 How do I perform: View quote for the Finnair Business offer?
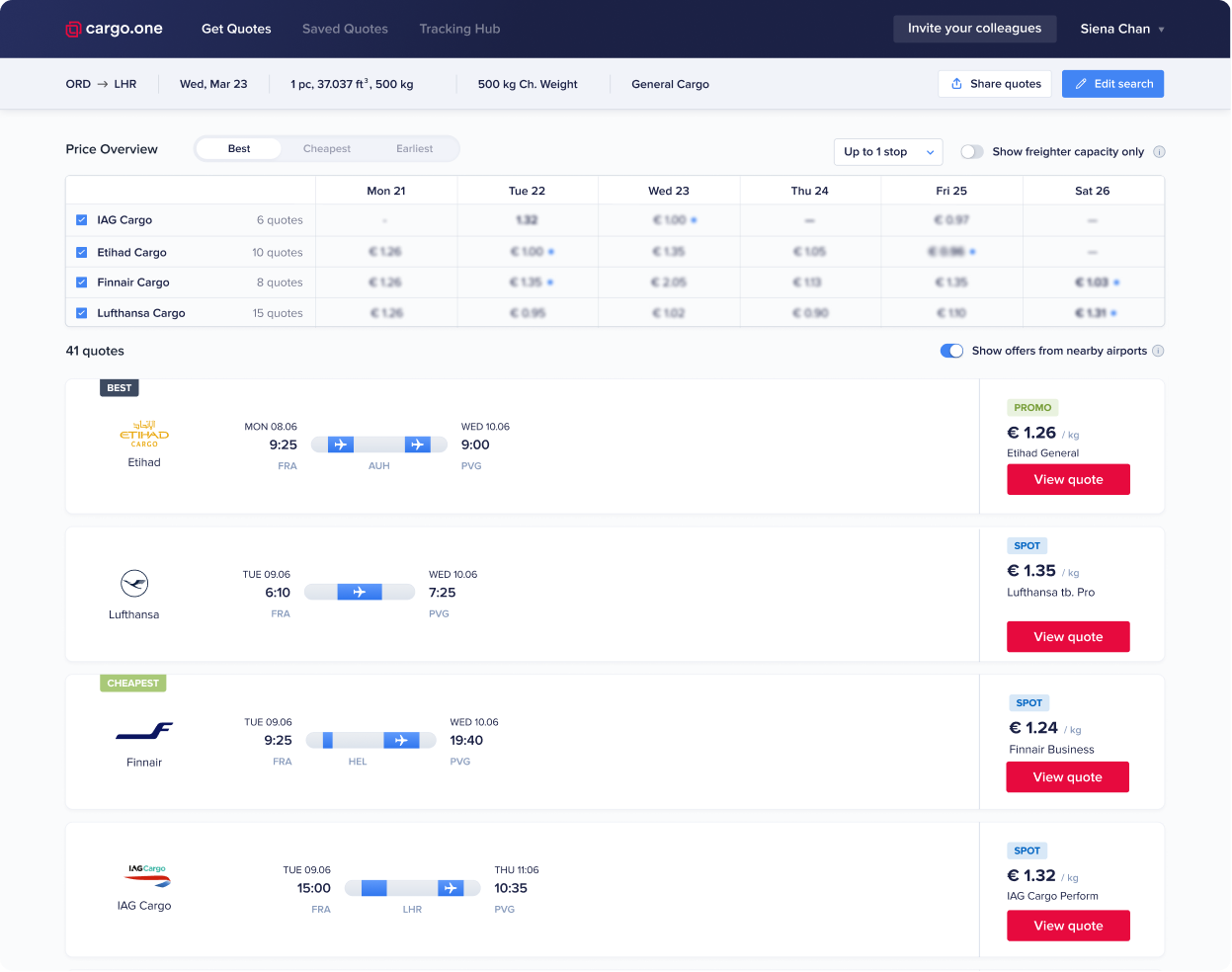coord(1067,776)
